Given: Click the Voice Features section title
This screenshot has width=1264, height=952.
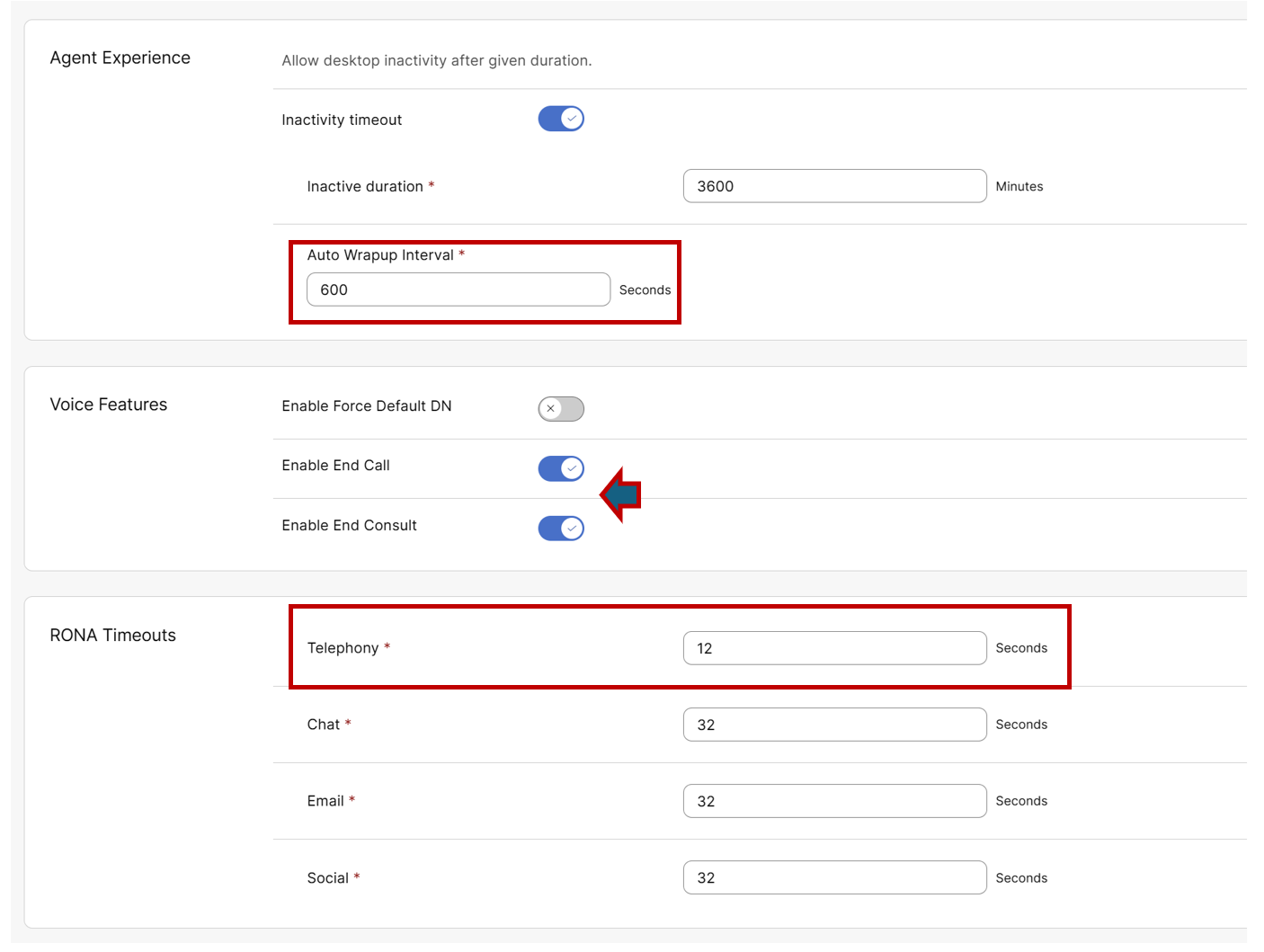Looking at the screenshot, I should [x=108, y=405].
